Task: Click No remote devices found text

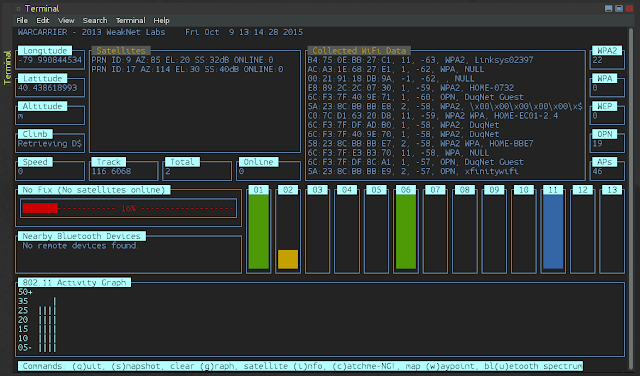Action: click(80, 246)
